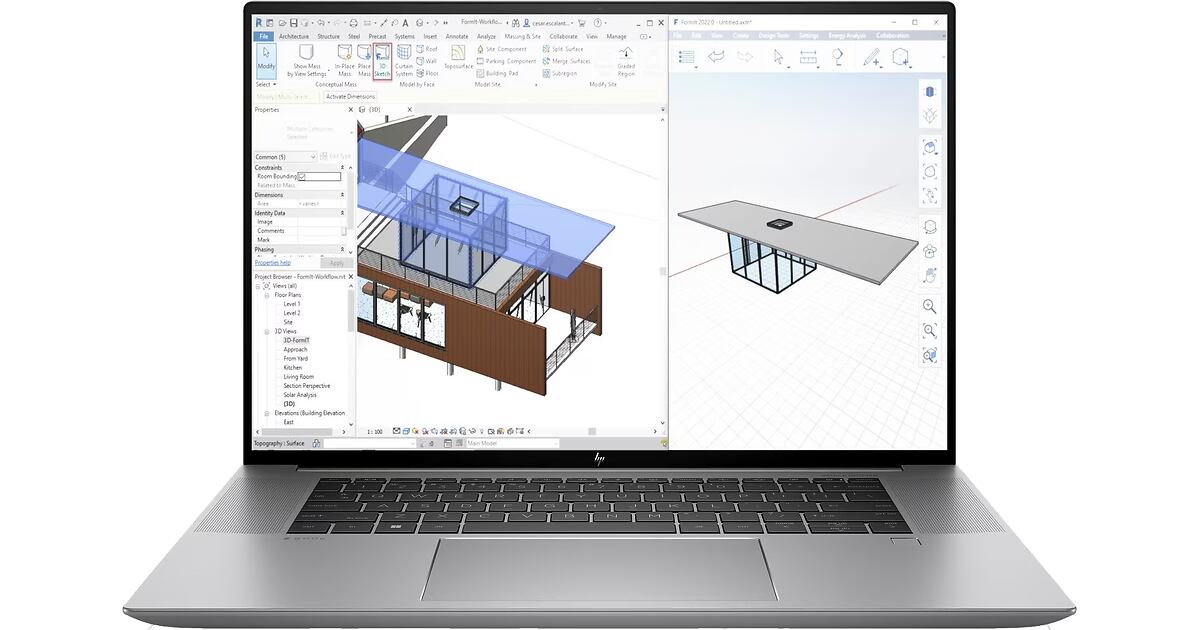Click the Graded Region tool
The image size is (1200, 630).
625,60
